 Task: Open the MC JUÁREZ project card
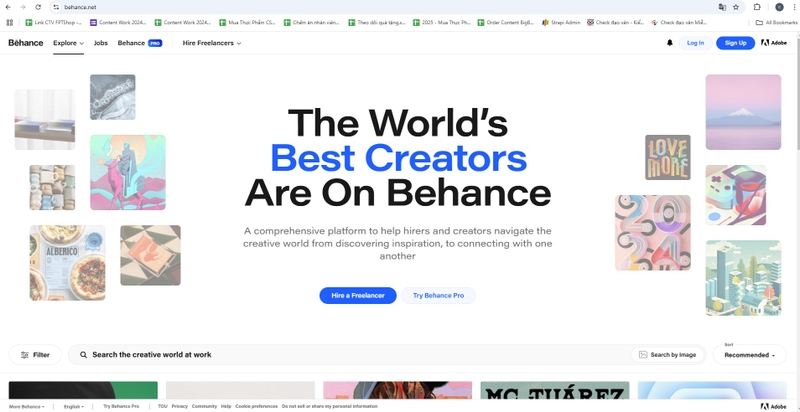[x=555, y=391]
